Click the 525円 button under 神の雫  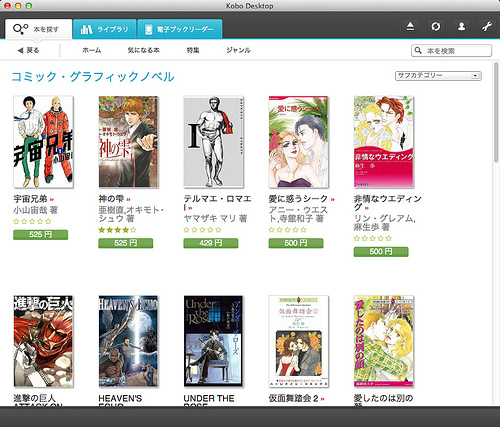click(126, 243)
